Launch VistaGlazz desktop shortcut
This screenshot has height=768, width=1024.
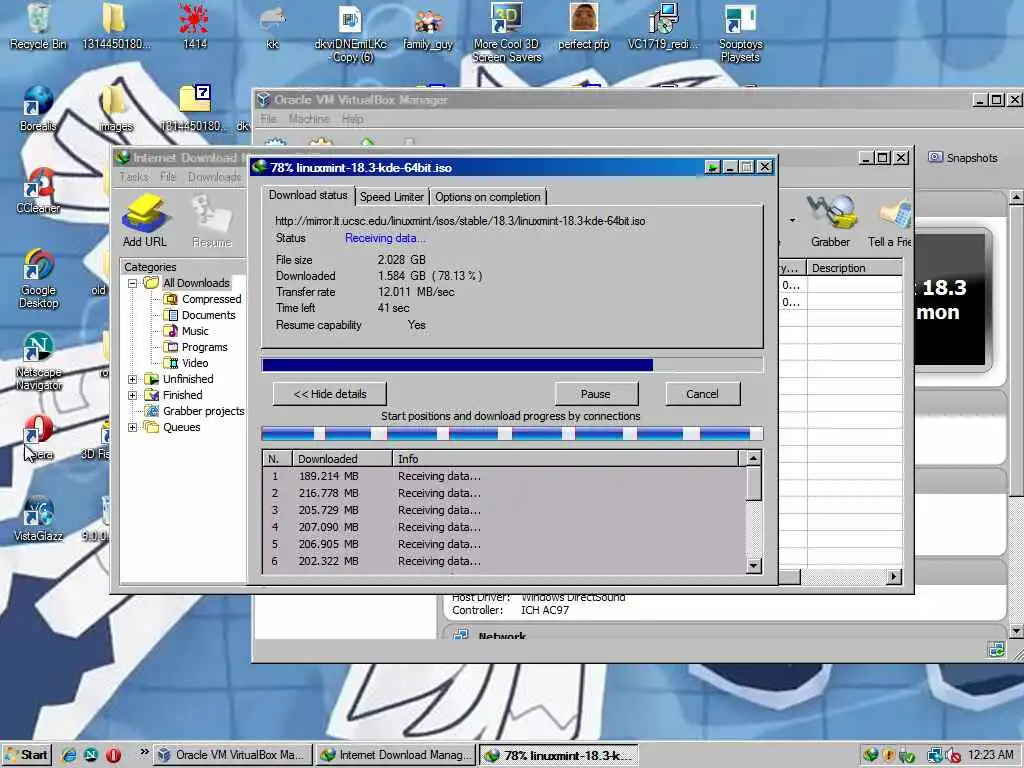(x=39, y=519)
